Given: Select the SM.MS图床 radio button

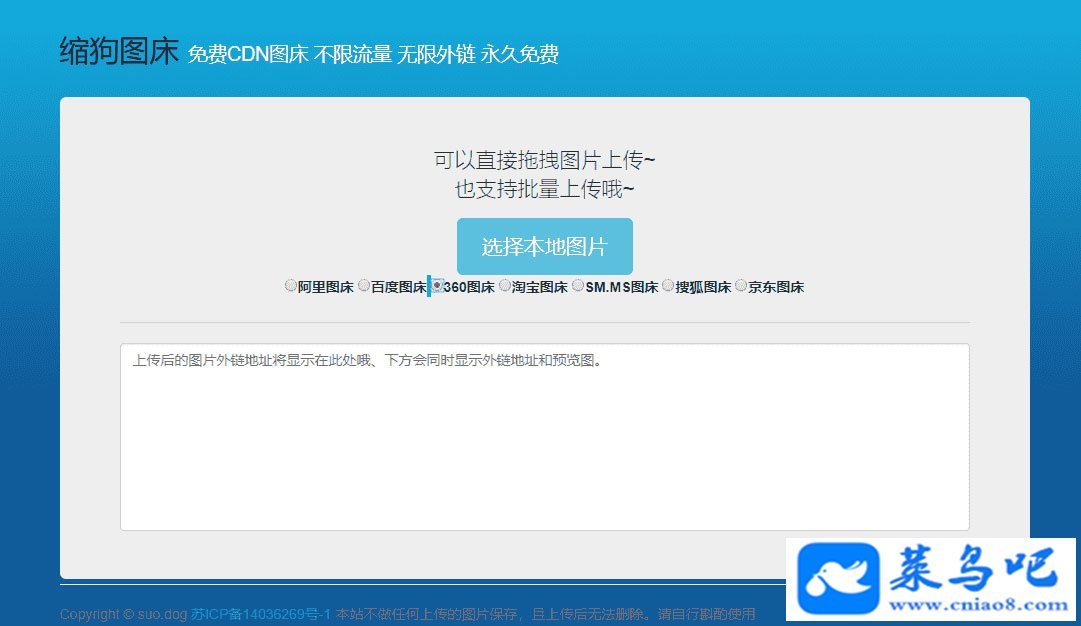Looking at the screenshot, I should [578, 285].
